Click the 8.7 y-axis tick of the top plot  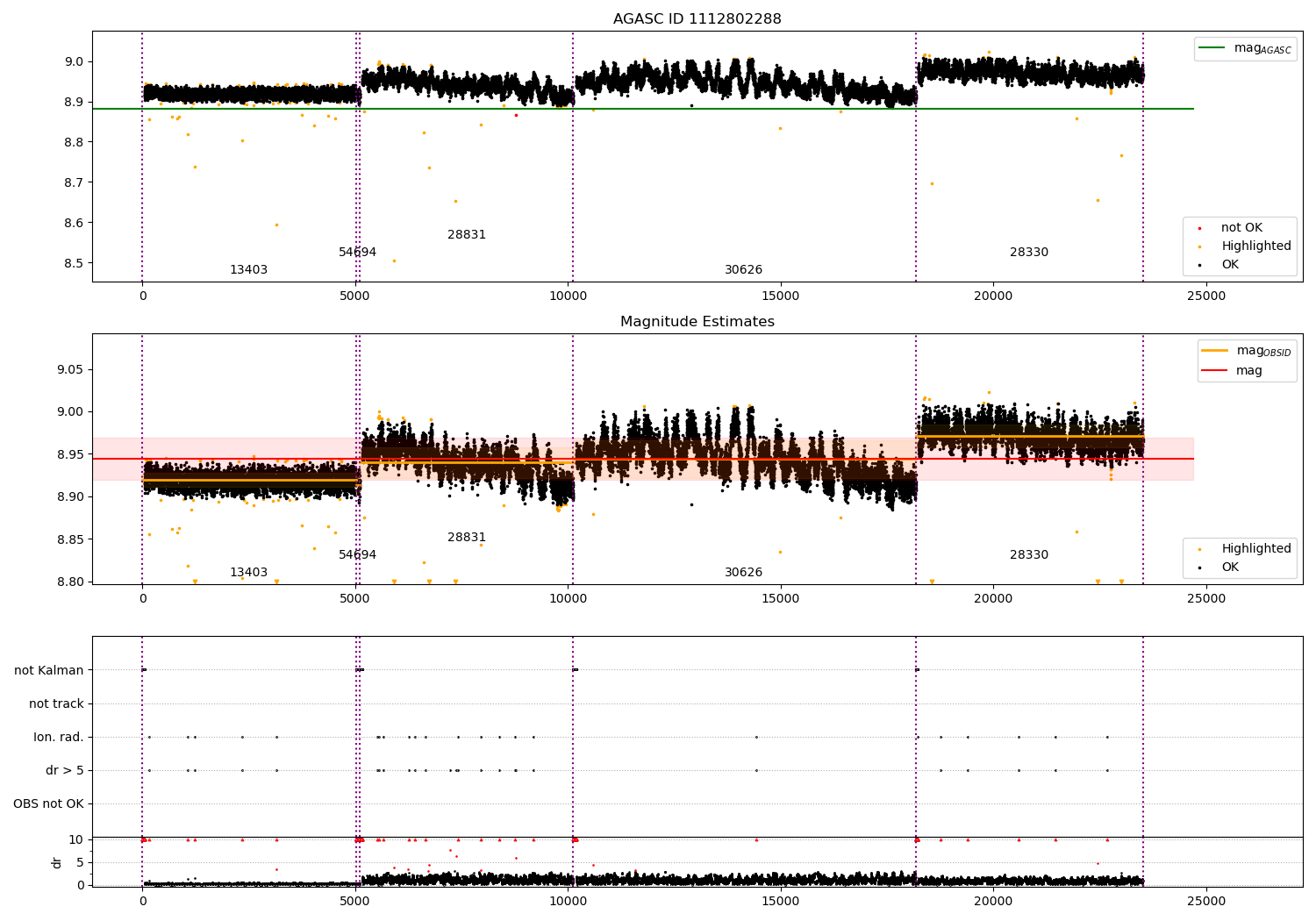(74, 182)
